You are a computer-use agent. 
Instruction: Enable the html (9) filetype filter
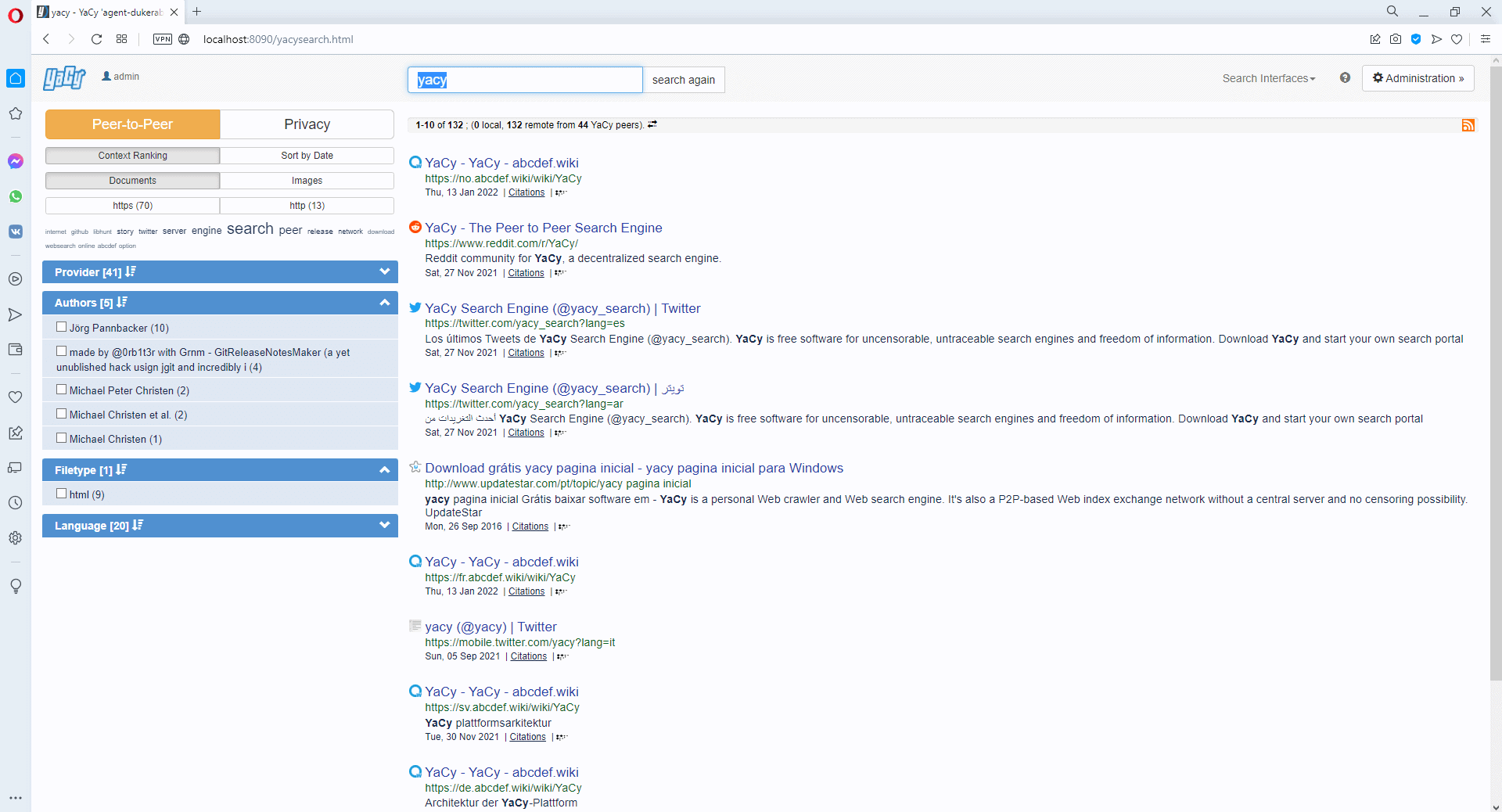pos(61,493)
